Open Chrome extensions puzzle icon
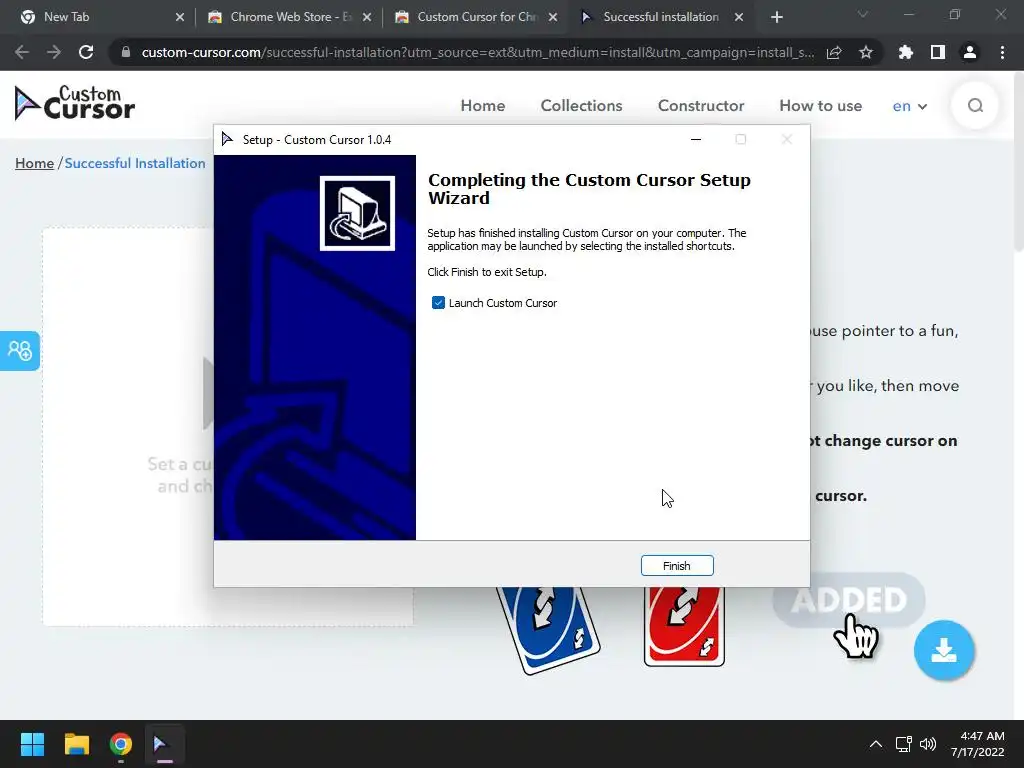Screen dimensions: 1024x768 click(x=905, y=52)
